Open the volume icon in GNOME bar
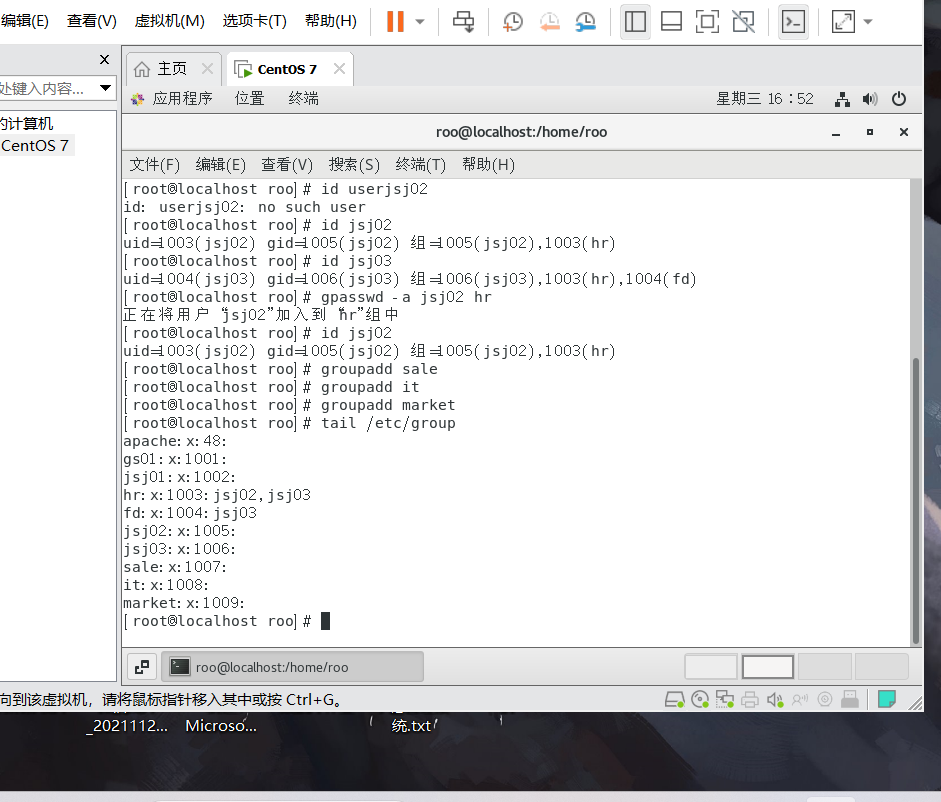 870,99
